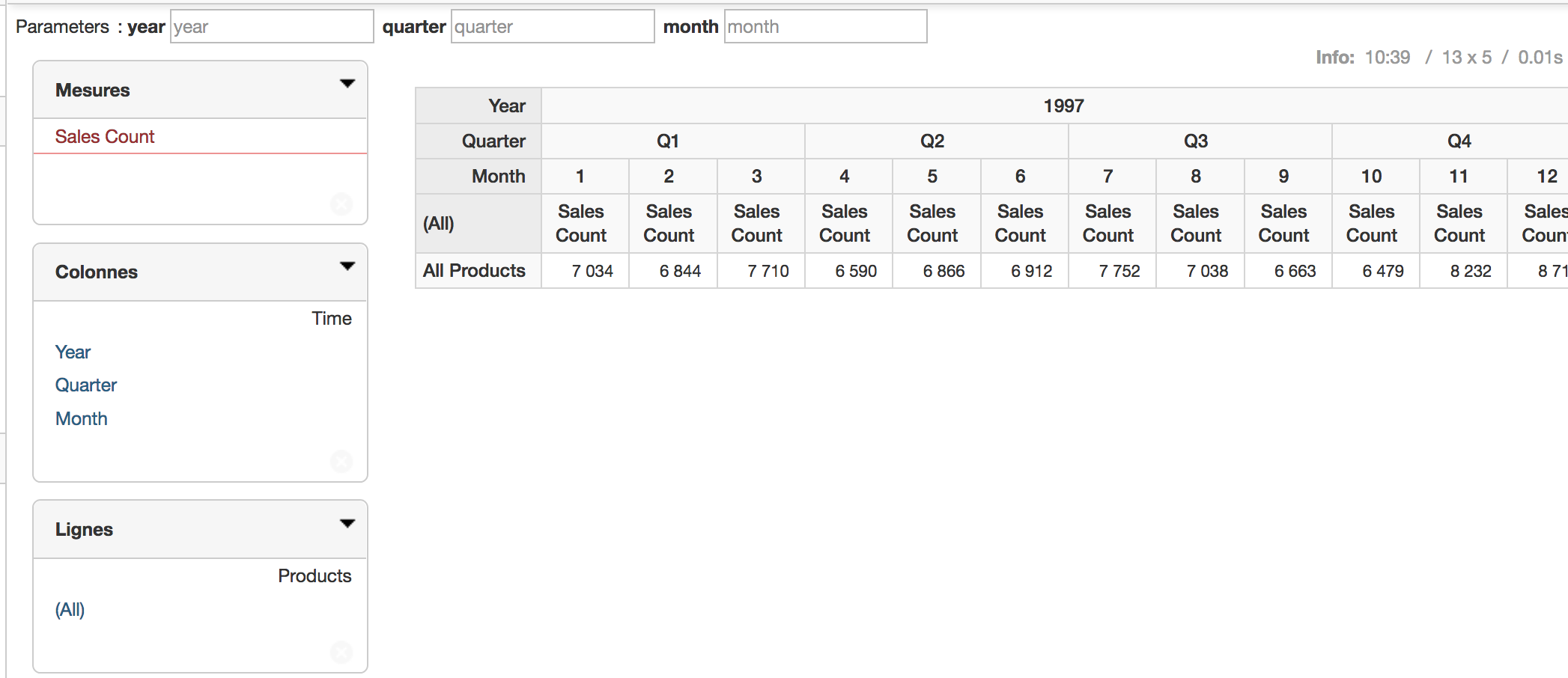
Task: Click inside the year parameter field
Action: pos(270,26)
